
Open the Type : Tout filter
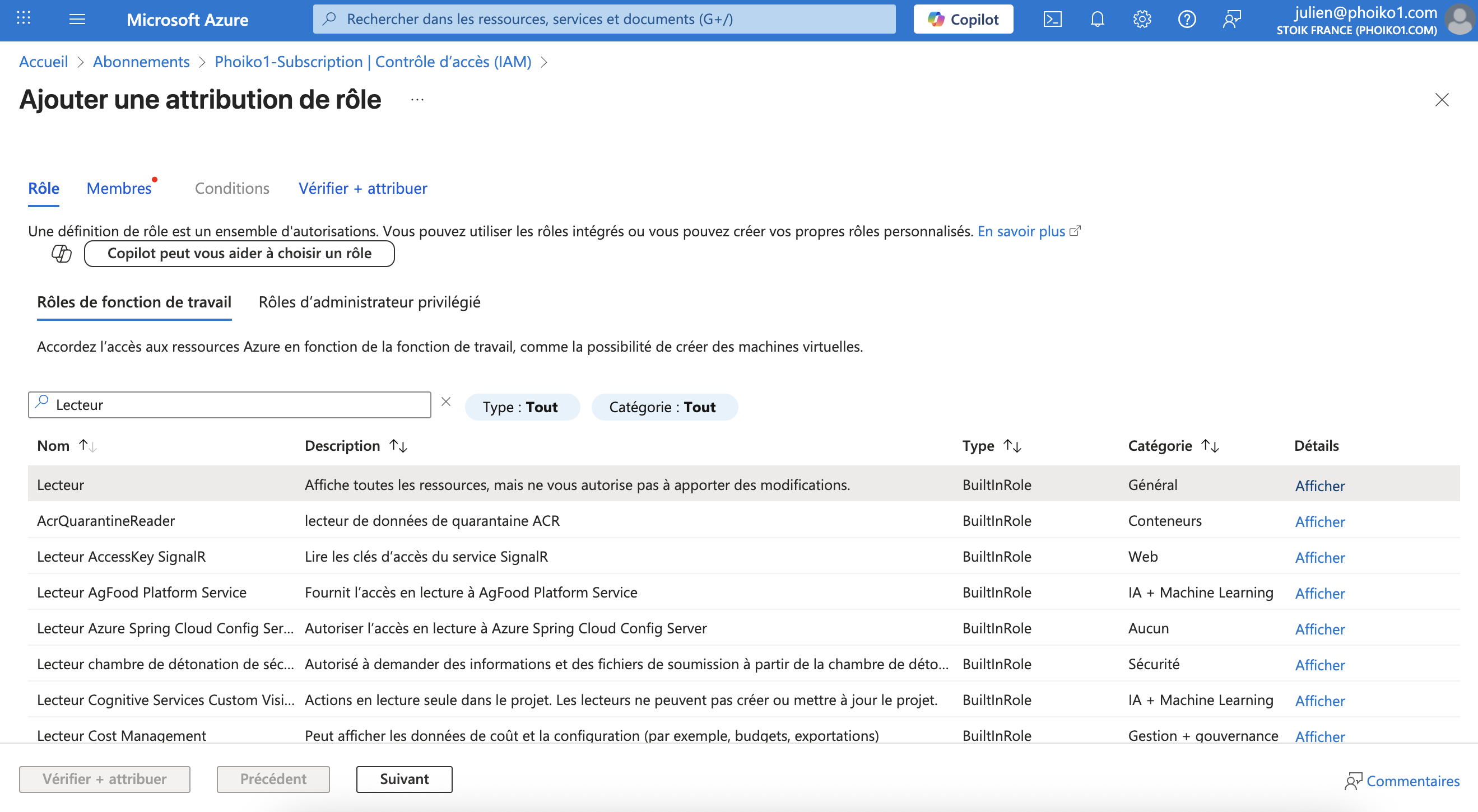coord(522,407)
